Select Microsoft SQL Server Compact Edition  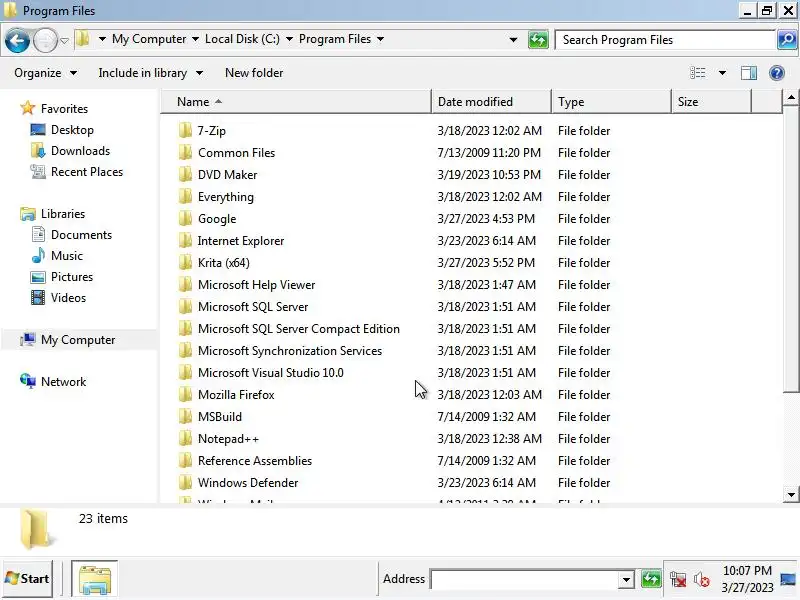click(x=298, y=329)
